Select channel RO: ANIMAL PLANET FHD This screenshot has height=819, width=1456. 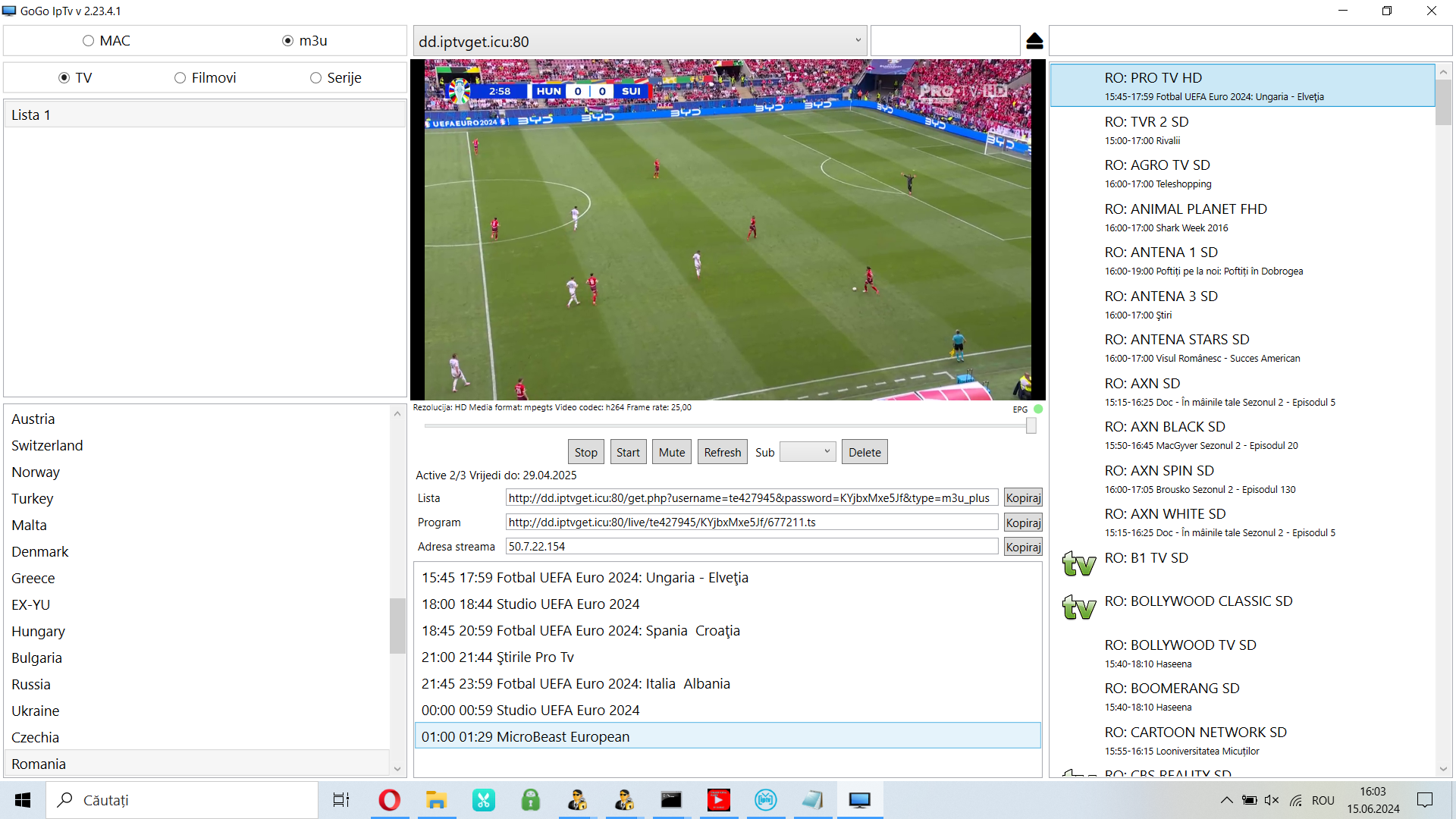click(x=1242, y=217)
